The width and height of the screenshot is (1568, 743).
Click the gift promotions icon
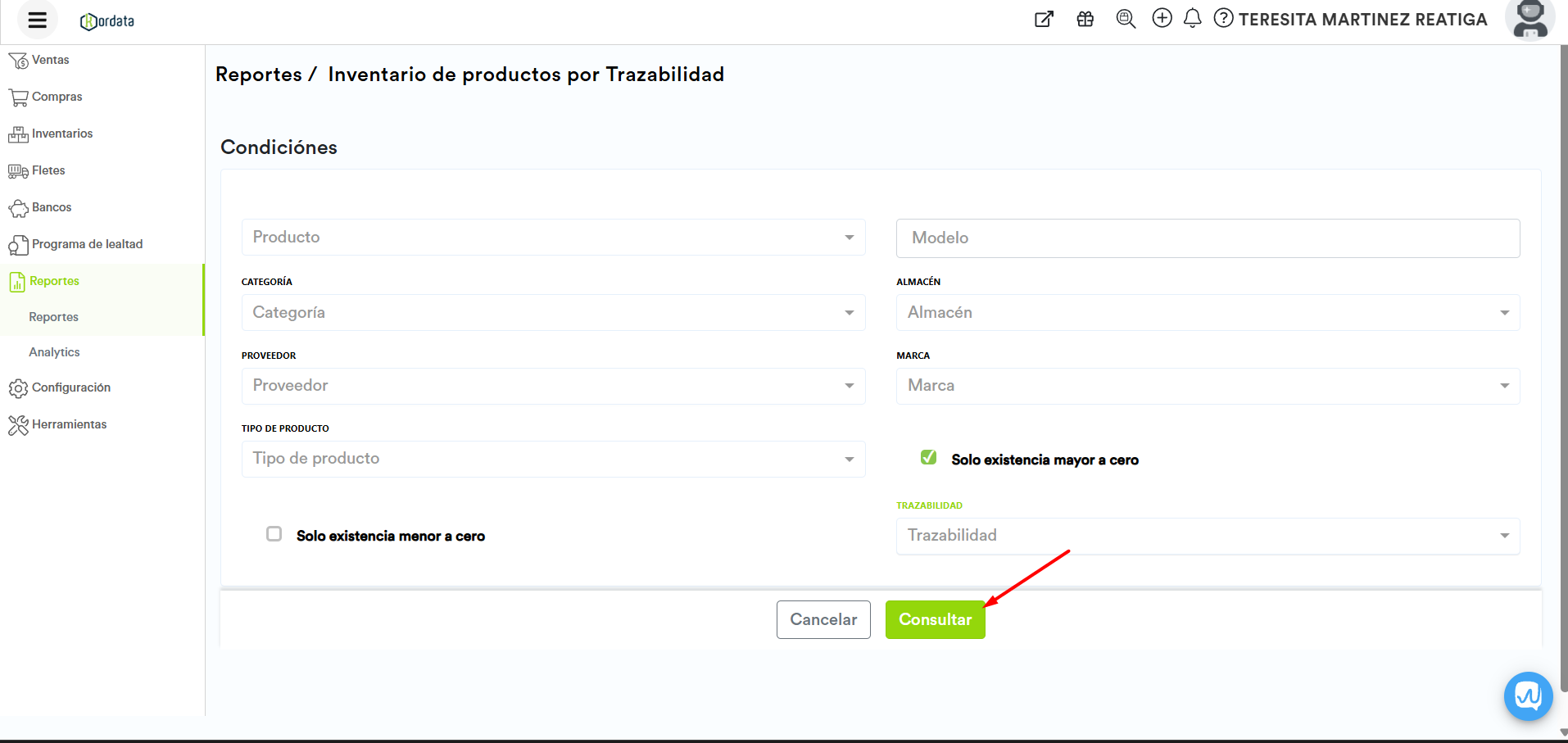tap(1085, 18)
